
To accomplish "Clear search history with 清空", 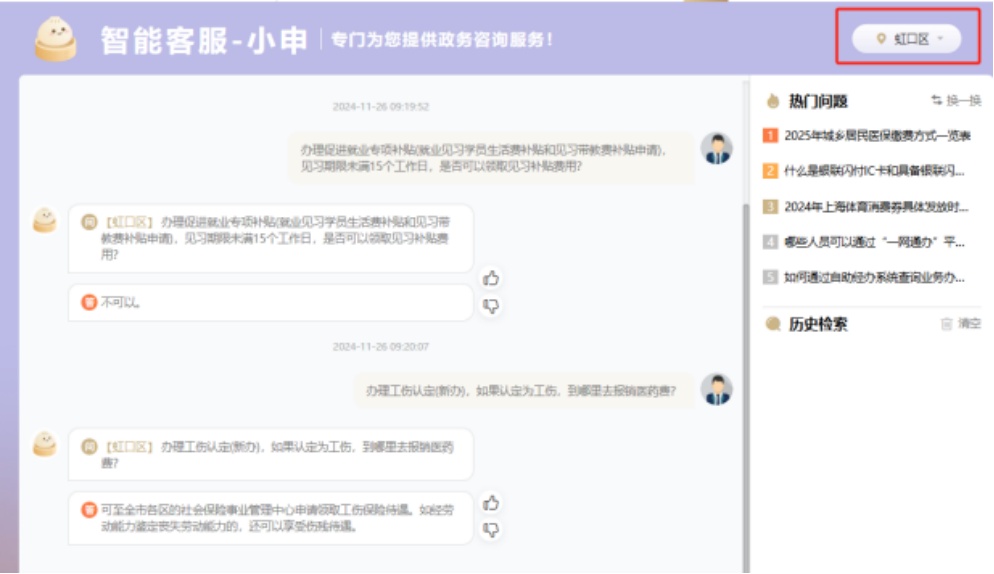I will click(x=961, y=324).
